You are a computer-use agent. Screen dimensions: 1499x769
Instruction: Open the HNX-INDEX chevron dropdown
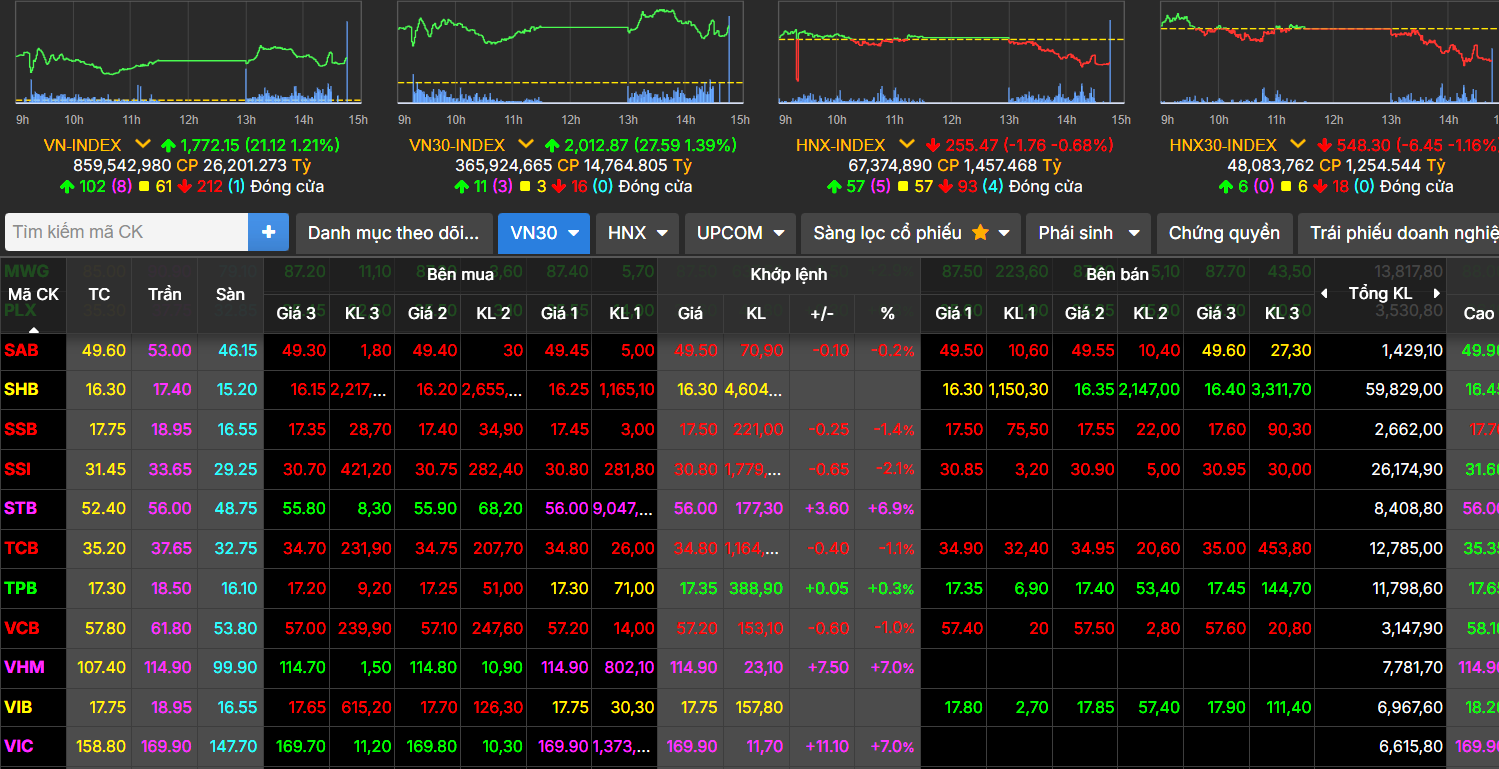pyautogui.click(x=906, y=145)
